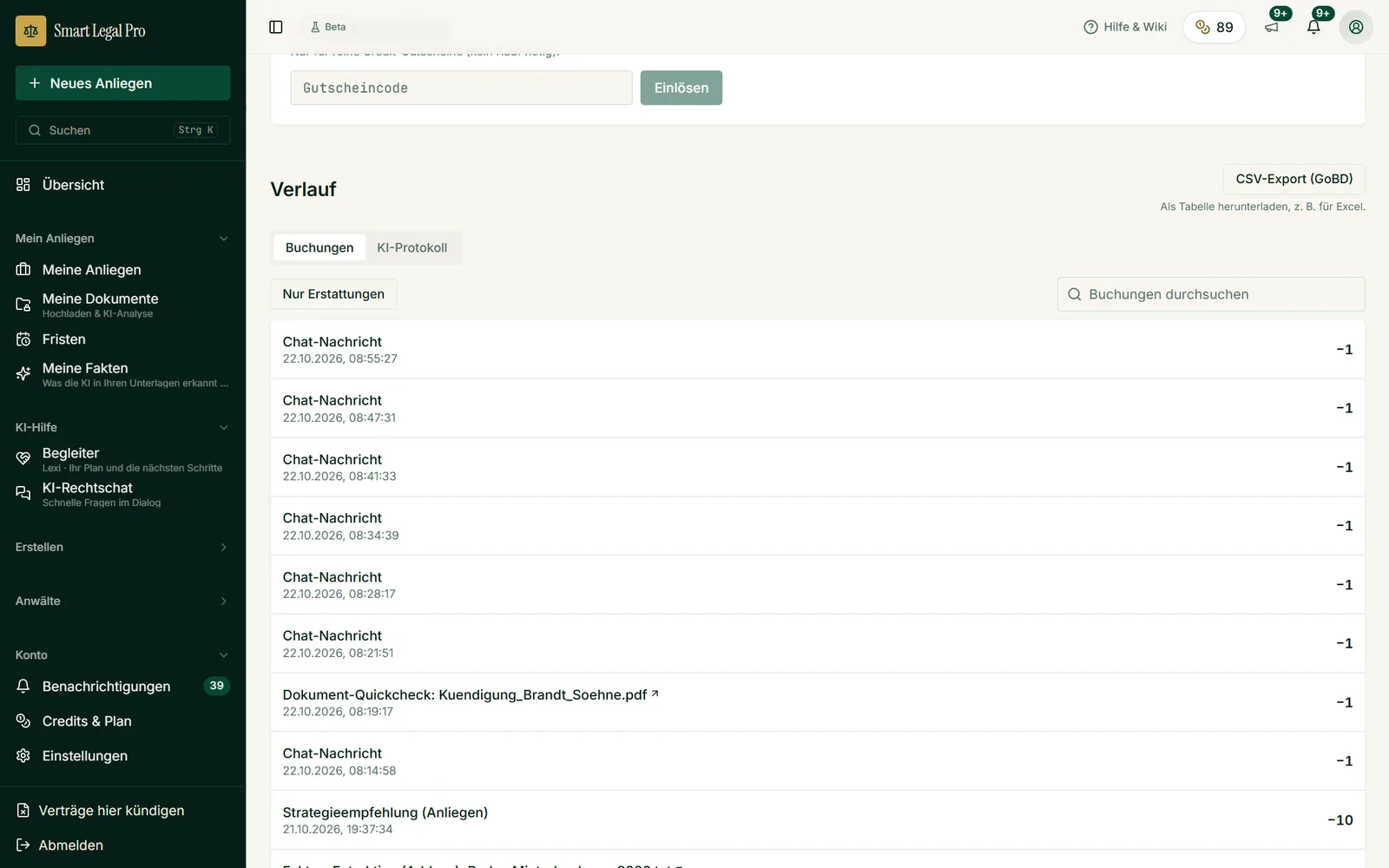
Task: Open Einstellungen settings gear item
Action: 122,756
